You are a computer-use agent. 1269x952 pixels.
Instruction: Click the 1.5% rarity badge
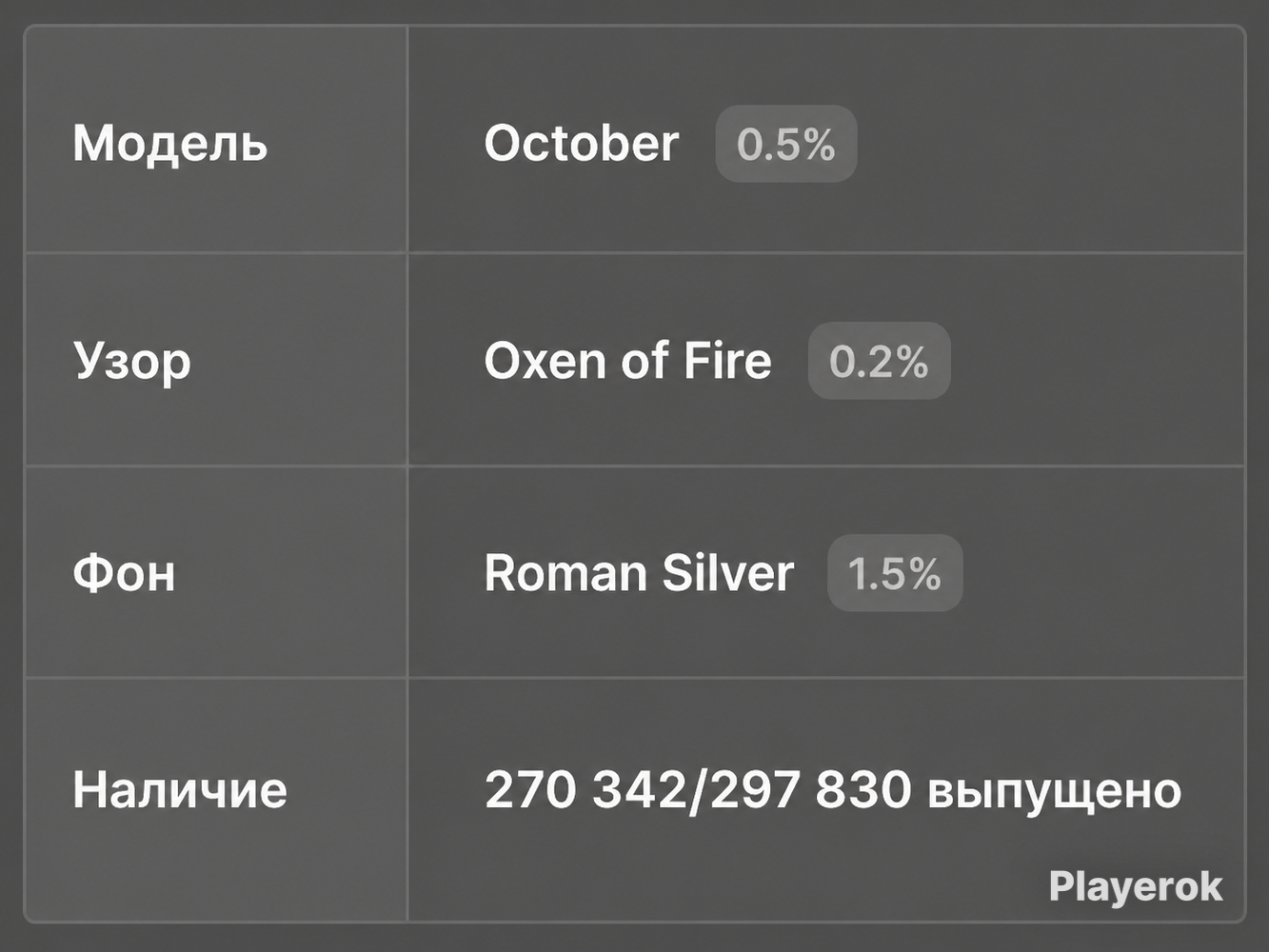point(895,573)
